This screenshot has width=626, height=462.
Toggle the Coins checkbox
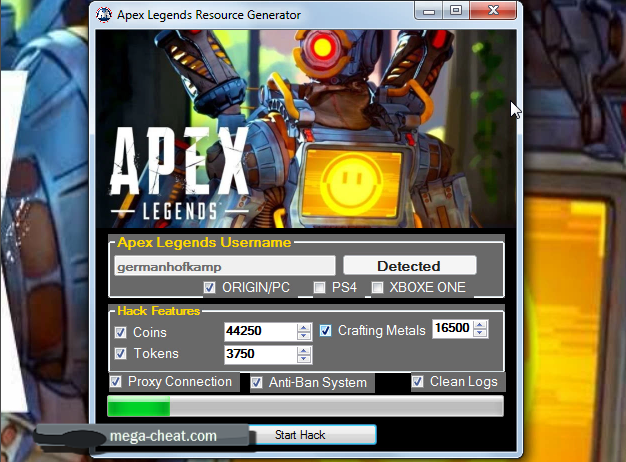point(121,332)
